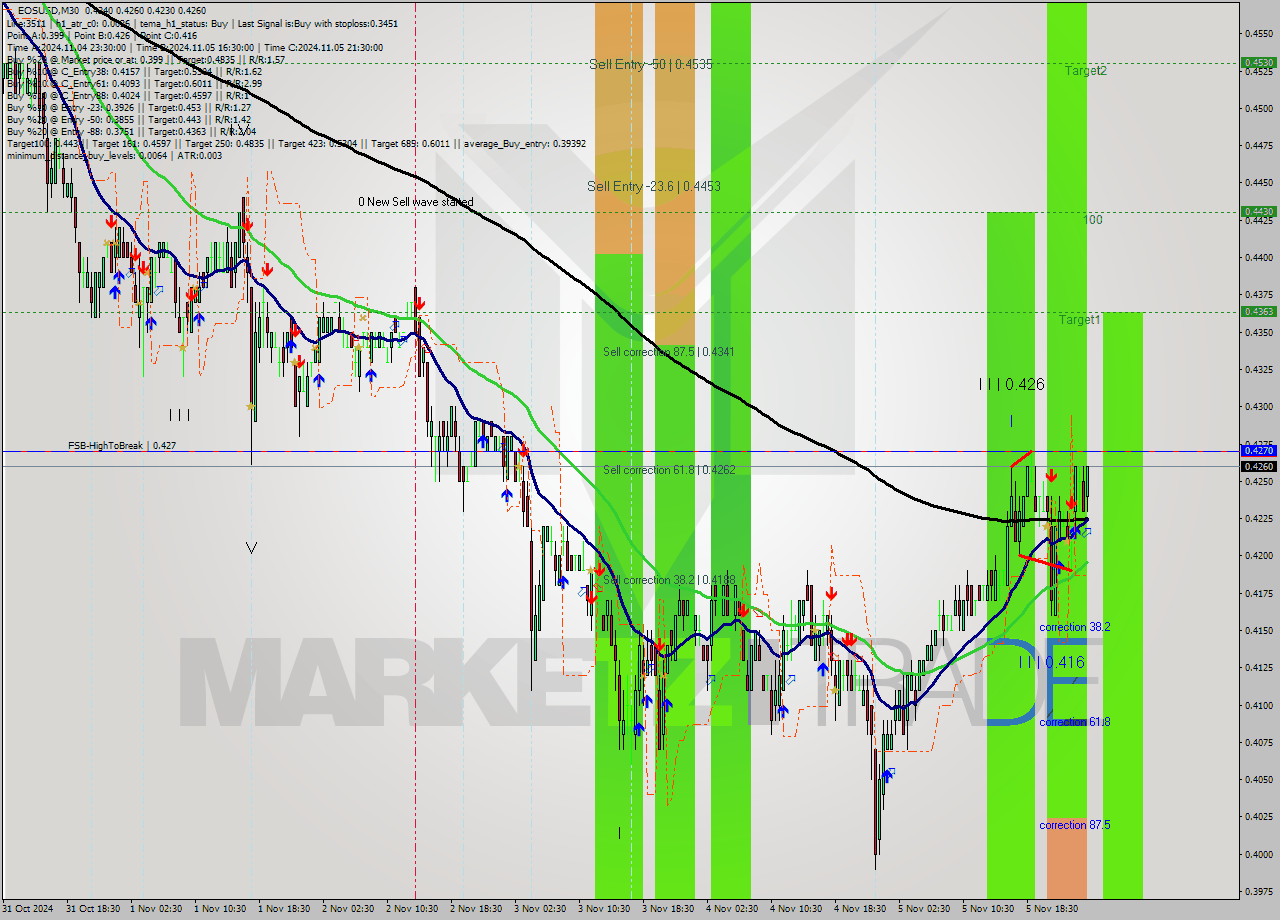Screen dimensions: 1280x920
Task: Click the 'Sell Entry -23.6 | 0.4453' label
Action: click(654, 186)
